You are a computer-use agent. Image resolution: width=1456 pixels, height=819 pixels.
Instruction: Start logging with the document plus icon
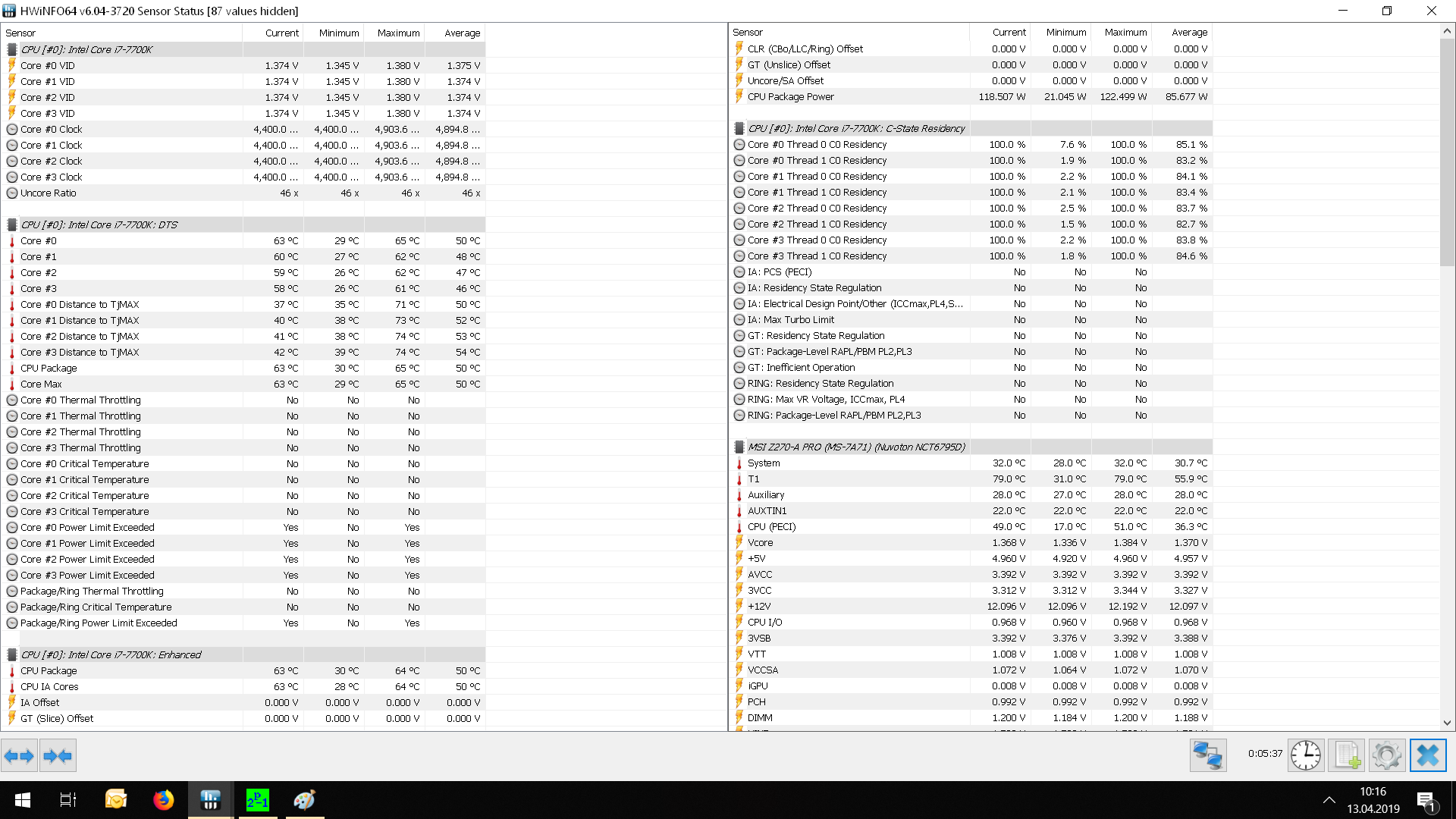click(1347, 755)
